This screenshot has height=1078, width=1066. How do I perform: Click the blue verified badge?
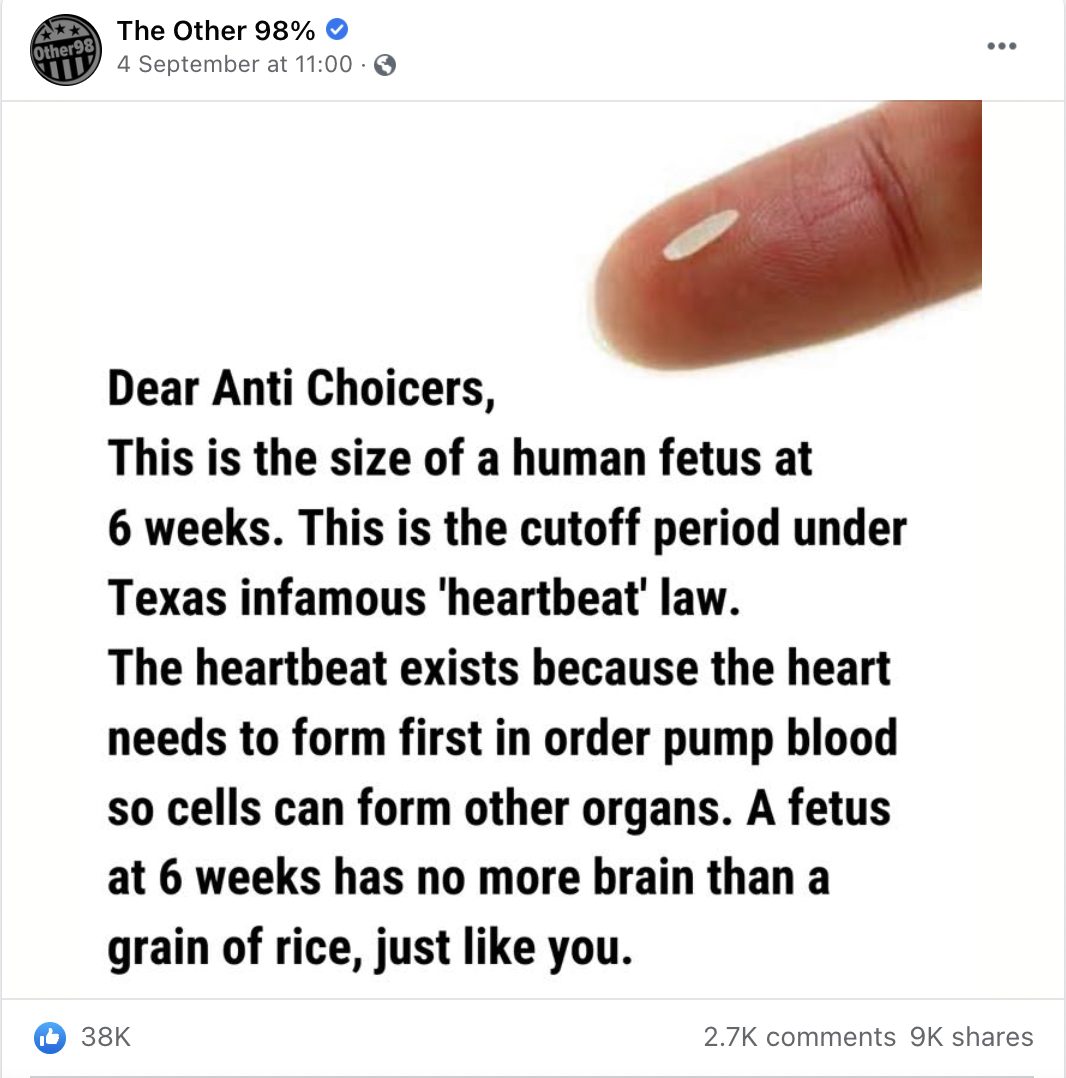(338, 31)
